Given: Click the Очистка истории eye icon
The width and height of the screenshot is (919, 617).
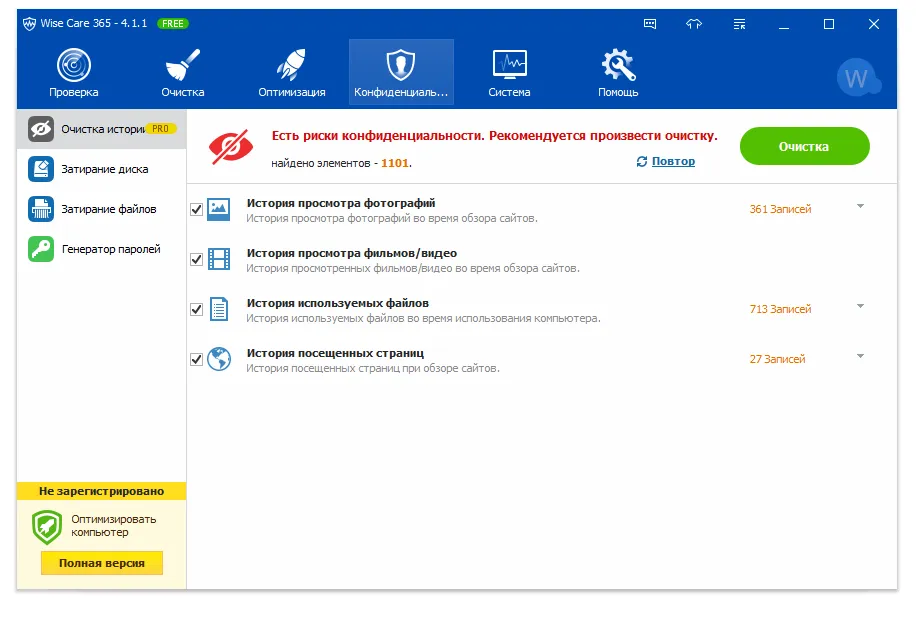Looking at the screenshot, I should click(x=41, y=129).
